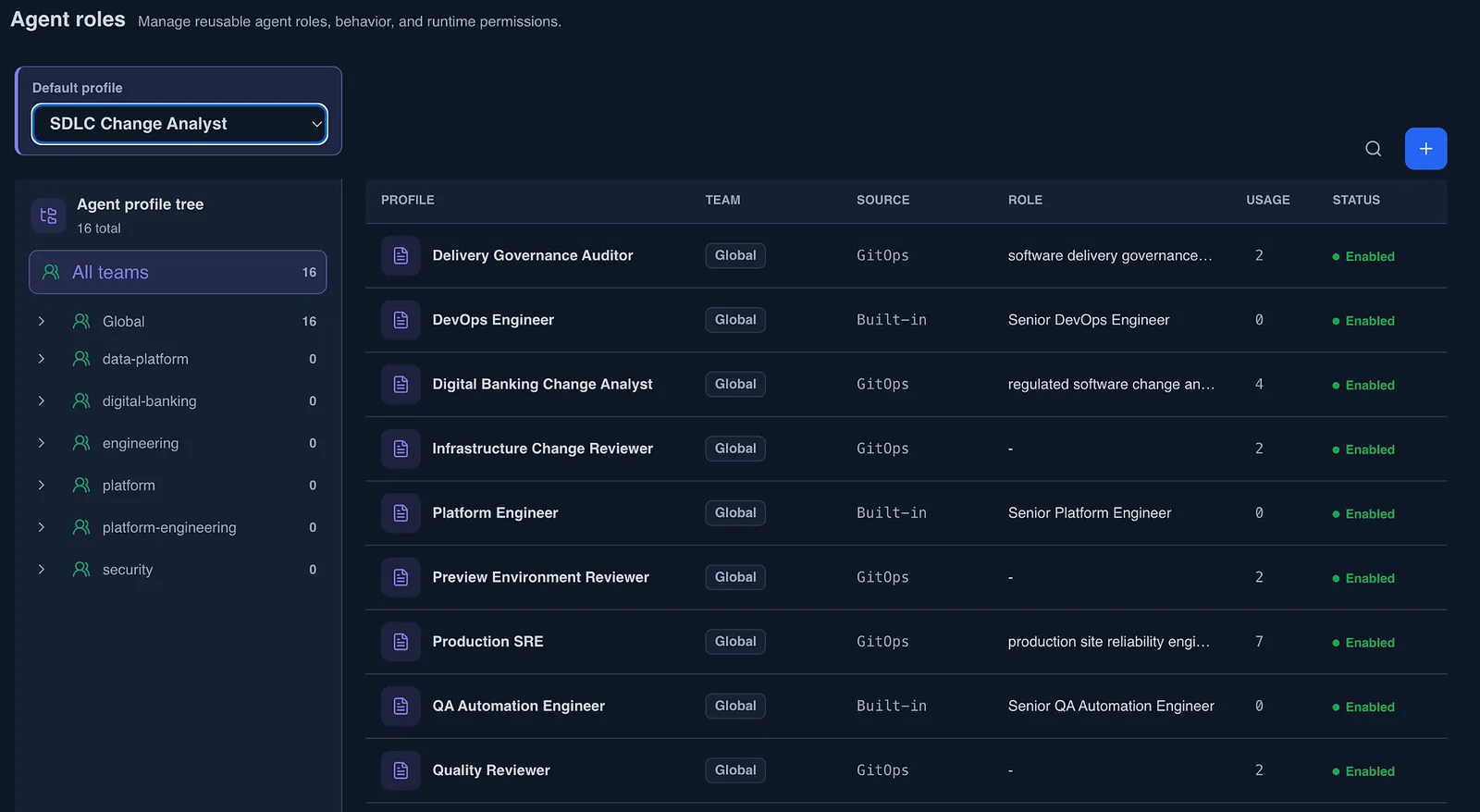The height and width of the screenshot is (812, 1480).
Task: Expand the security tree node
Action: [42, 570]
